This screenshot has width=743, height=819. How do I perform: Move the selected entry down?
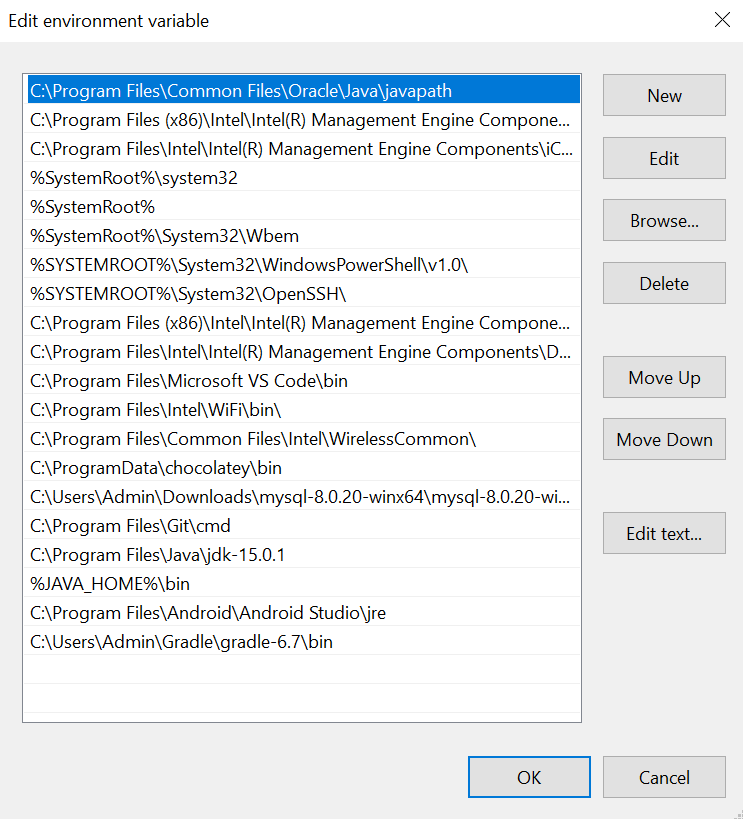click(x=664, y=439)
